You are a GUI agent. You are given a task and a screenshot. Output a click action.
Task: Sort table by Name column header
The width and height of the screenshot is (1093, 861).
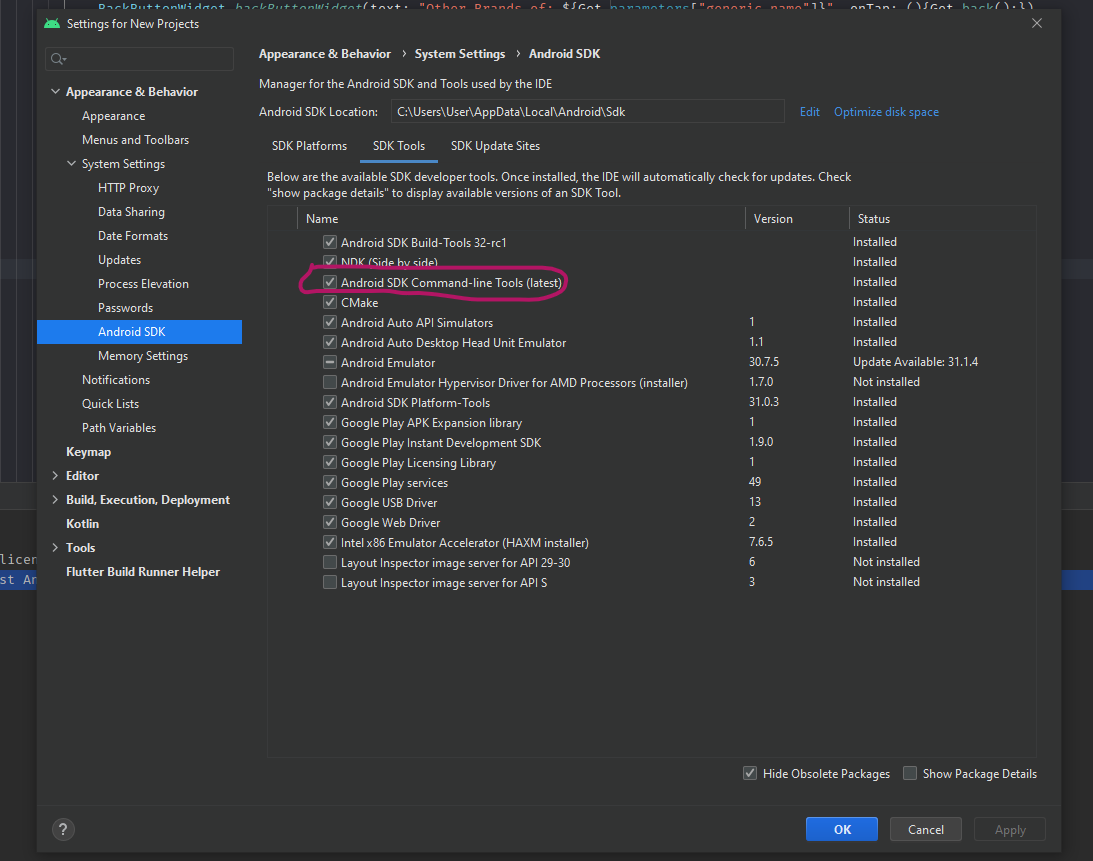[521, 218]
